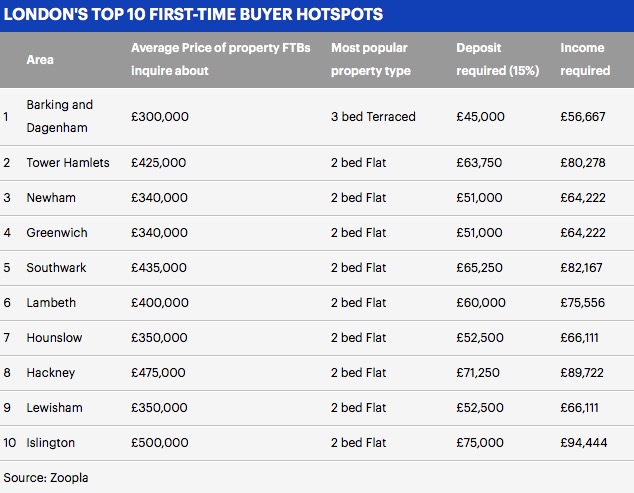This screenshot has height=493, width=634.
Task: Select the Greenwich row name
Action: [57, 233]
